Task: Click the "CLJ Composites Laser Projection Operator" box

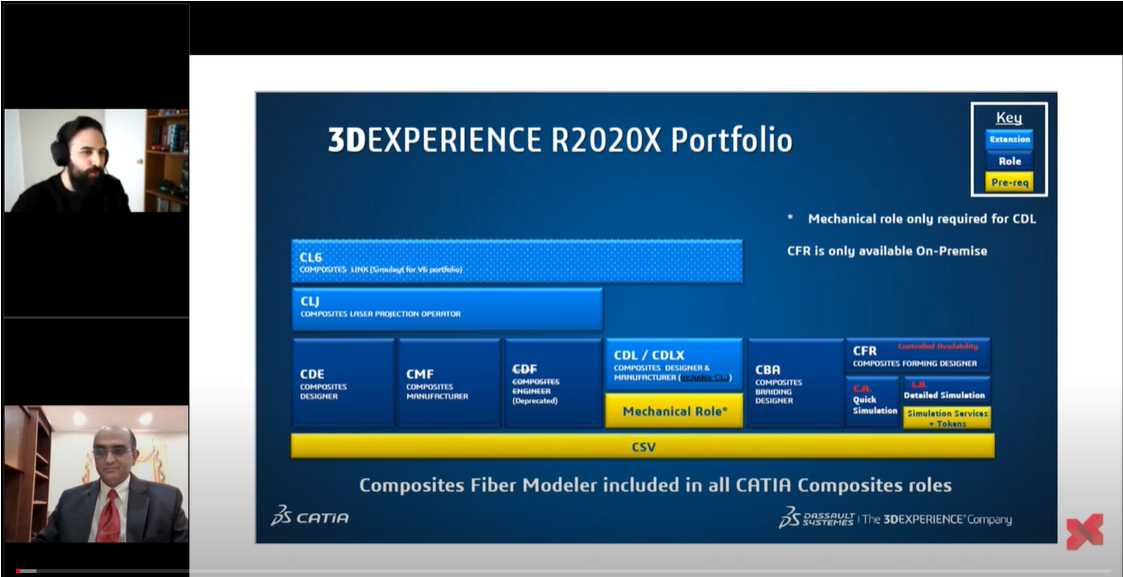Action: coord(447,309)
